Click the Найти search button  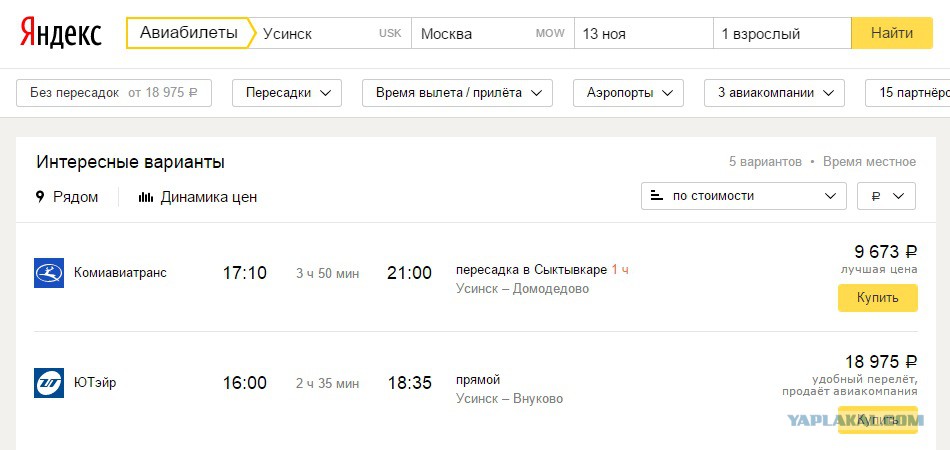tap(892, 33)
